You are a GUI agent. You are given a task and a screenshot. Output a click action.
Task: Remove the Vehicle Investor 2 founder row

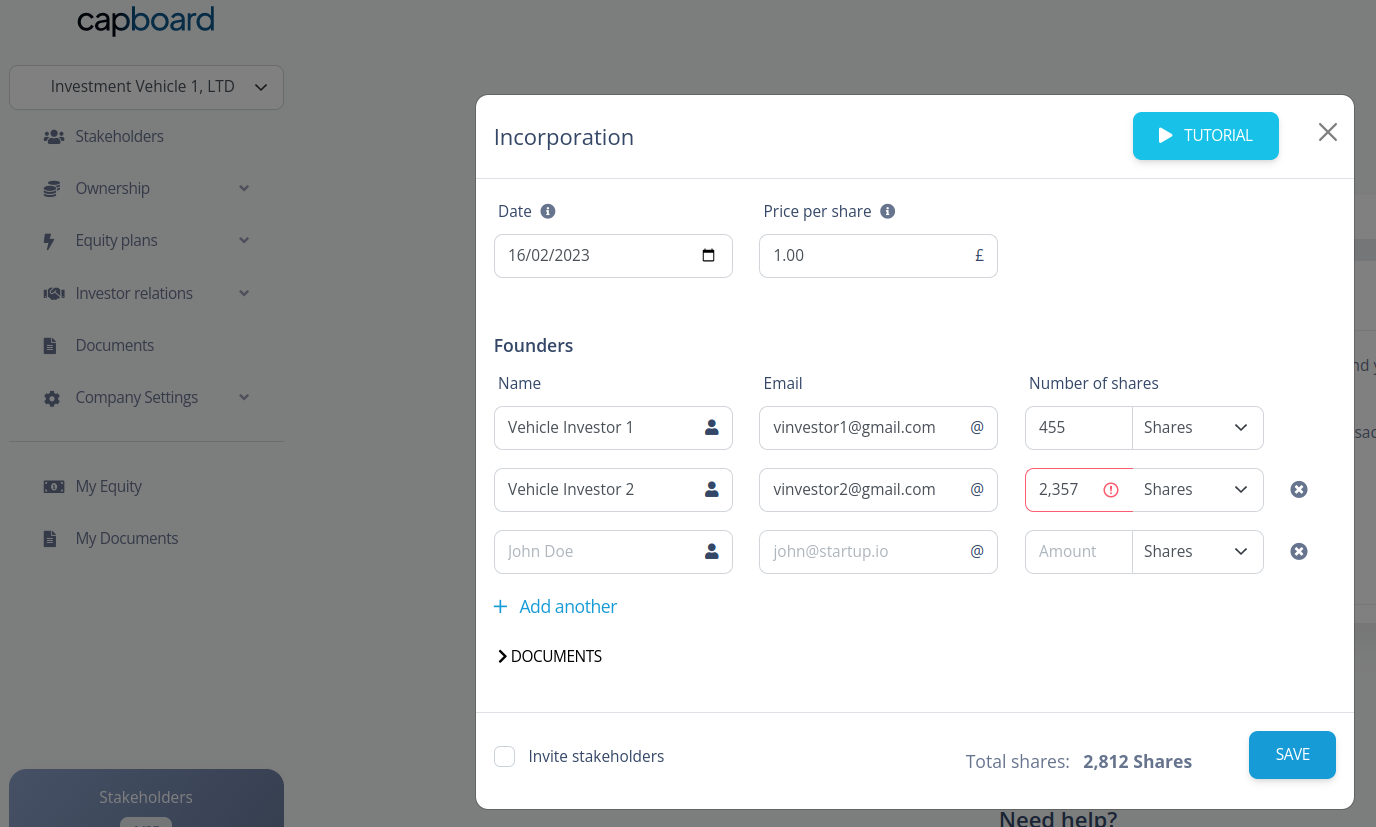point(1299,489)
